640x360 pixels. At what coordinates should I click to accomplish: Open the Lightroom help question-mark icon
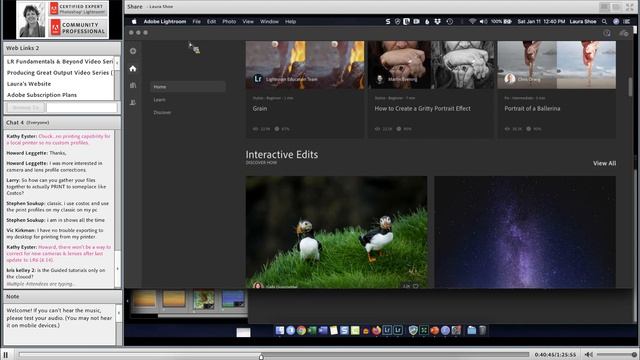[607, 33]
